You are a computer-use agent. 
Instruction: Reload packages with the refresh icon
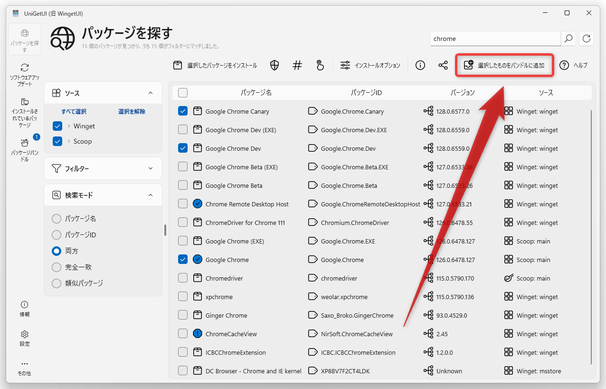coord(586,39)
